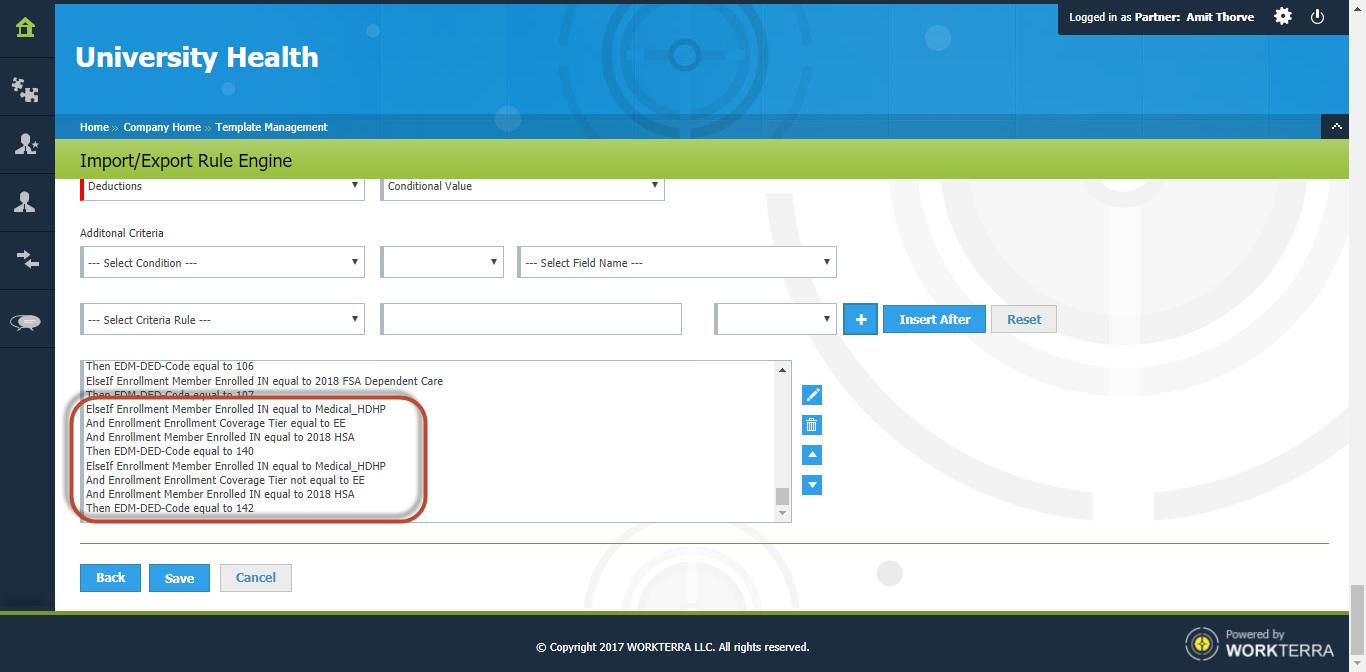Image resolution: width=1366 pixels, height=672 pixels.
Task: Click the power logout icon
Action: [1317, 17]
